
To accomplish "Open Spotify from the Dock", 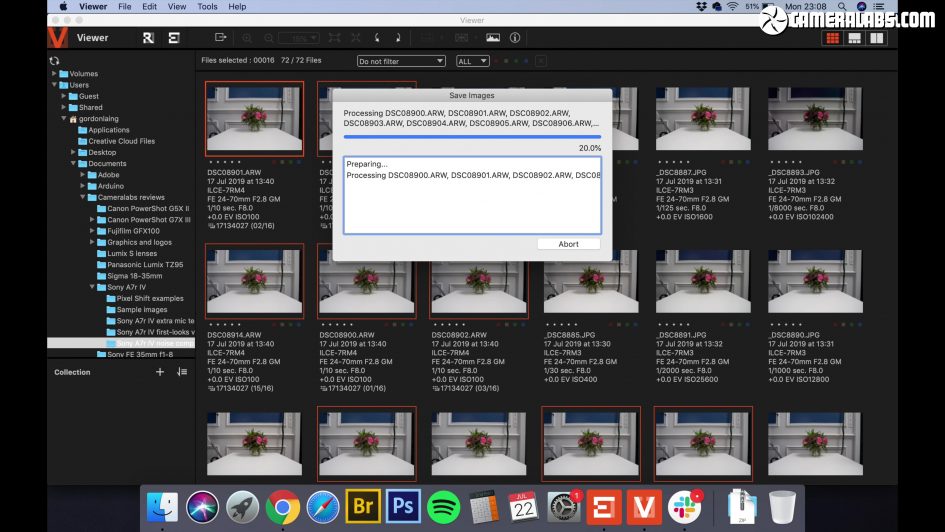I will click(x=443, y=507).
